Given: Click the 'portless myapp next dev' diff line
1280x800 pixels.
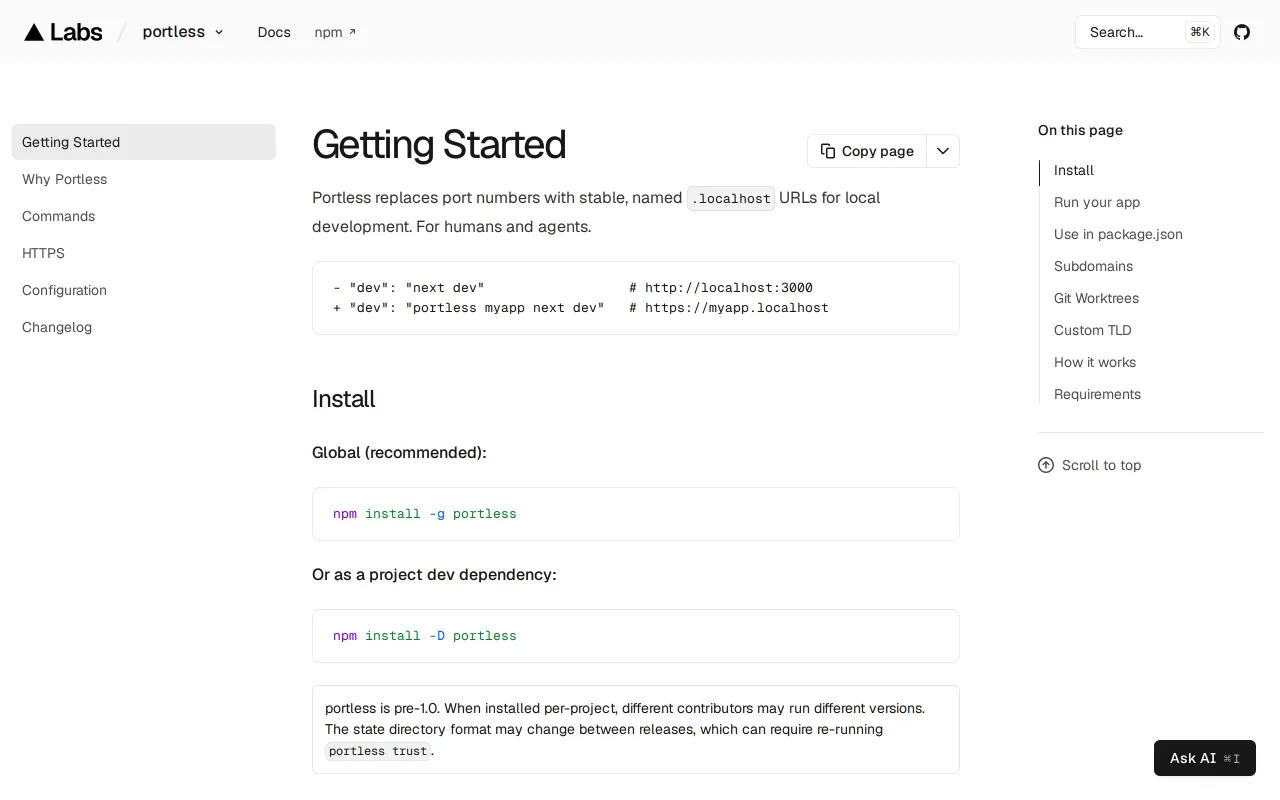Looking at the screenshot, I should click(581, 308).
